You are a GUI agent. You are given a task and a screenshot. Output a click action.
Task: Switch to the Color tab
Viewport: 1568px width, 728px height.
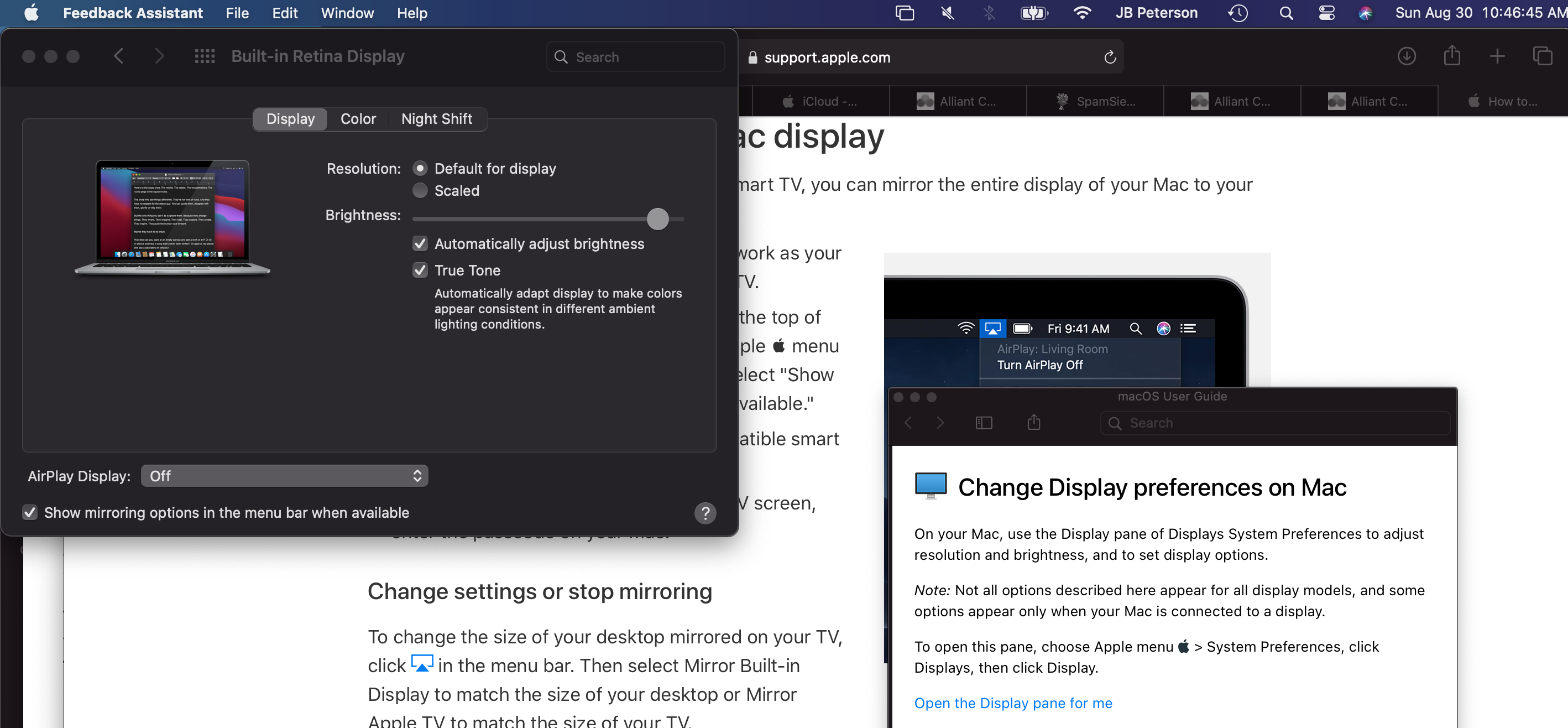click(358, 119)
